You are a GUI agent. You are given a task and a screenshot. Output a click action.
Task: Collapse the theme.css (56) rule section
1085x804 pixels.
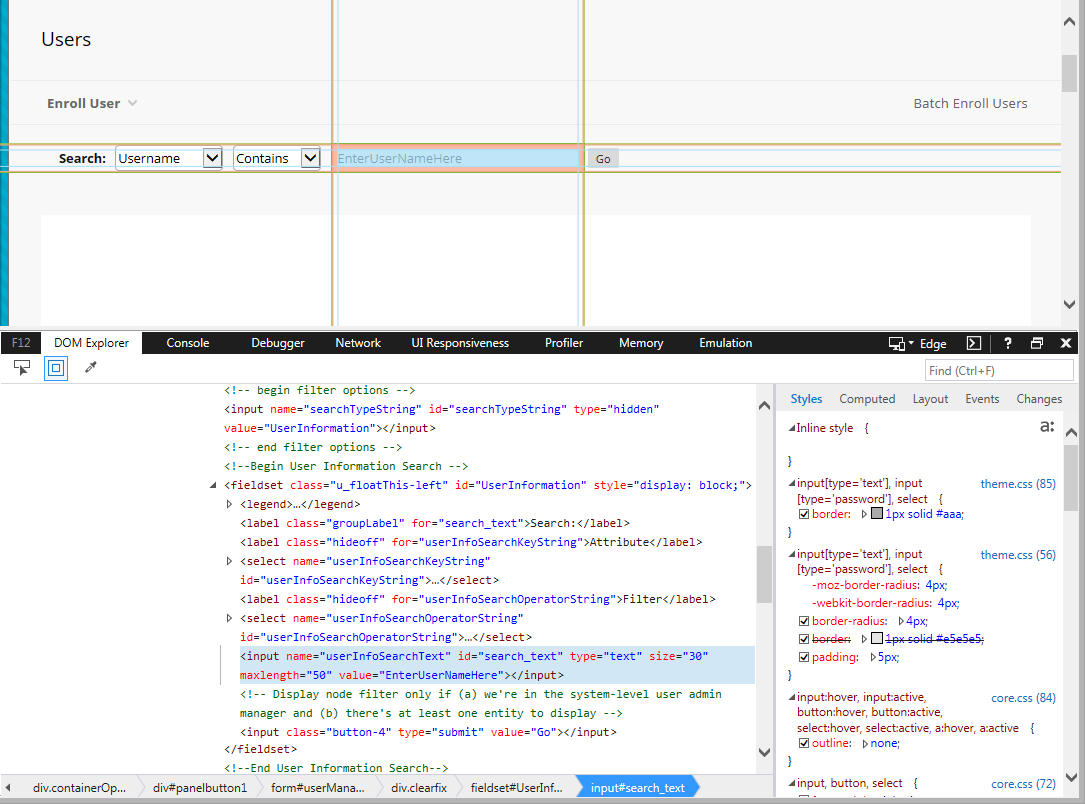coord(792,554)
